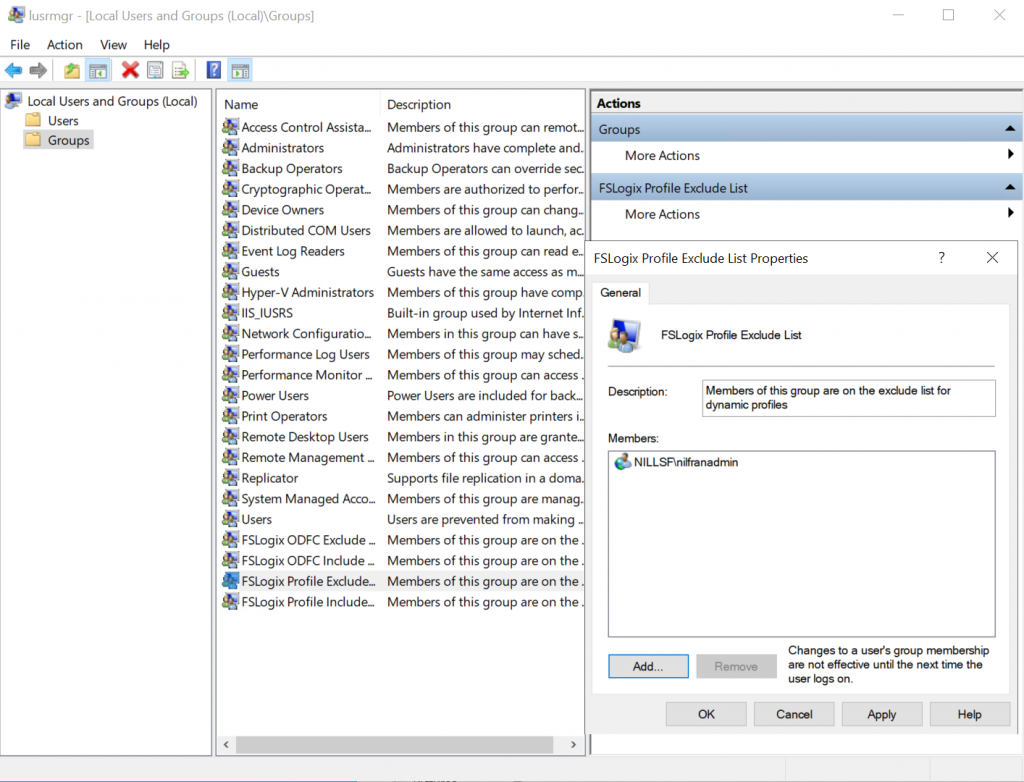This screenshot has width=1024, height=782.
Task: Click the Administrators group icon
Action: coord(230,148)
